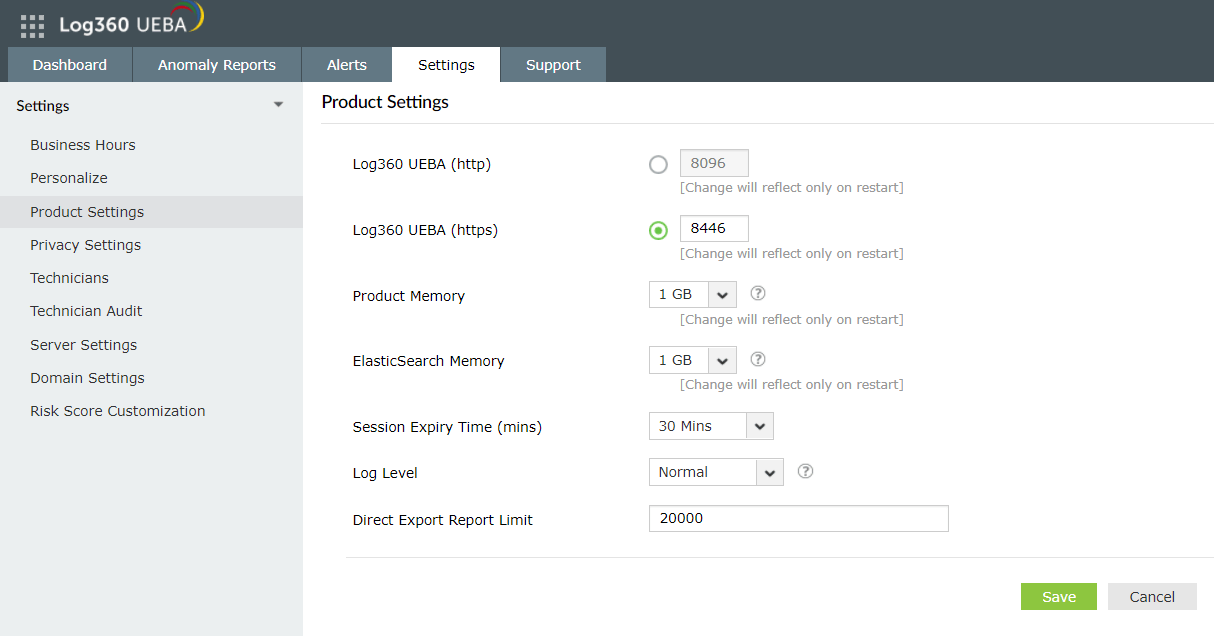
Task: Click the Cancel button
Action: point(1152,597)
